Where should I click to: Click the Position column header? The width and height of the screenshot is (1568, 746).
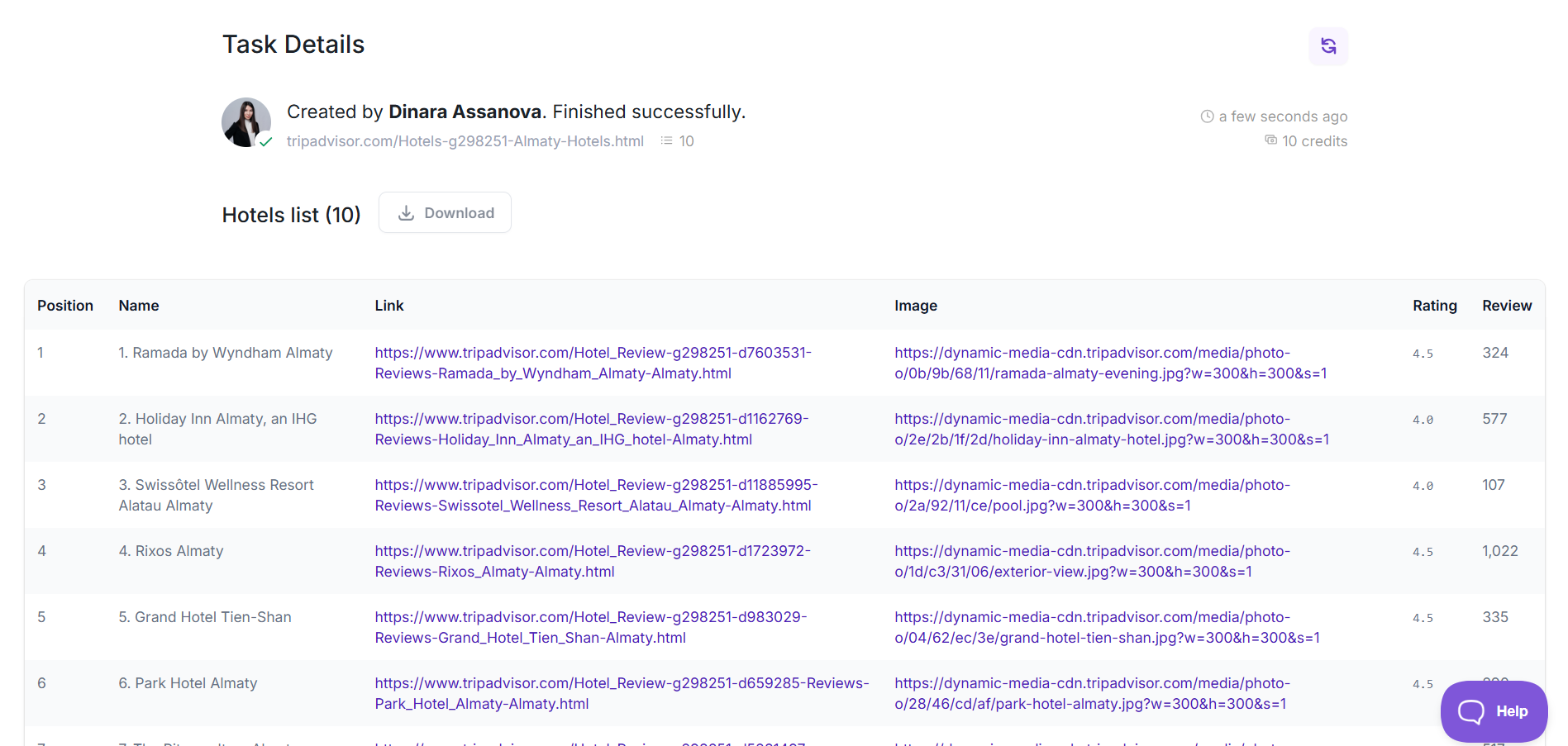[x=65, y=306]
